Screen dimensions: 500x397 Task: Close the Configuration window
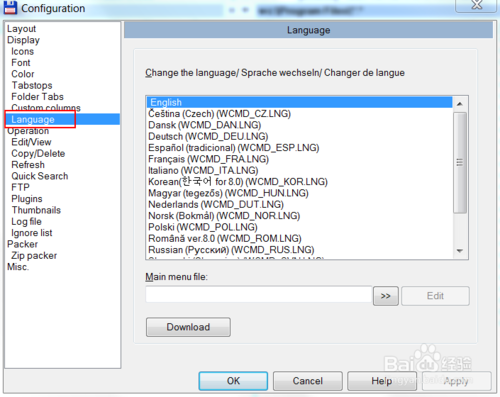[476, 5]
